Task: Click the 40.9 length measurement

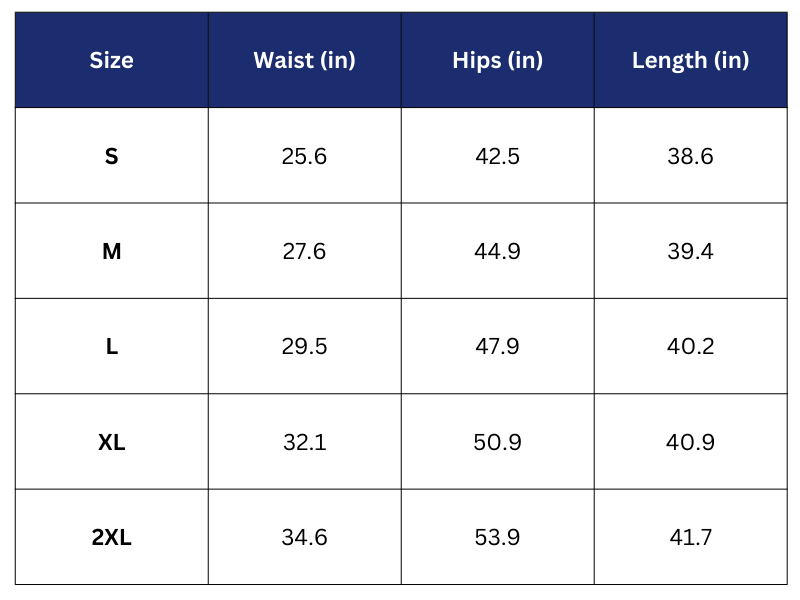Action: (690, 442)
